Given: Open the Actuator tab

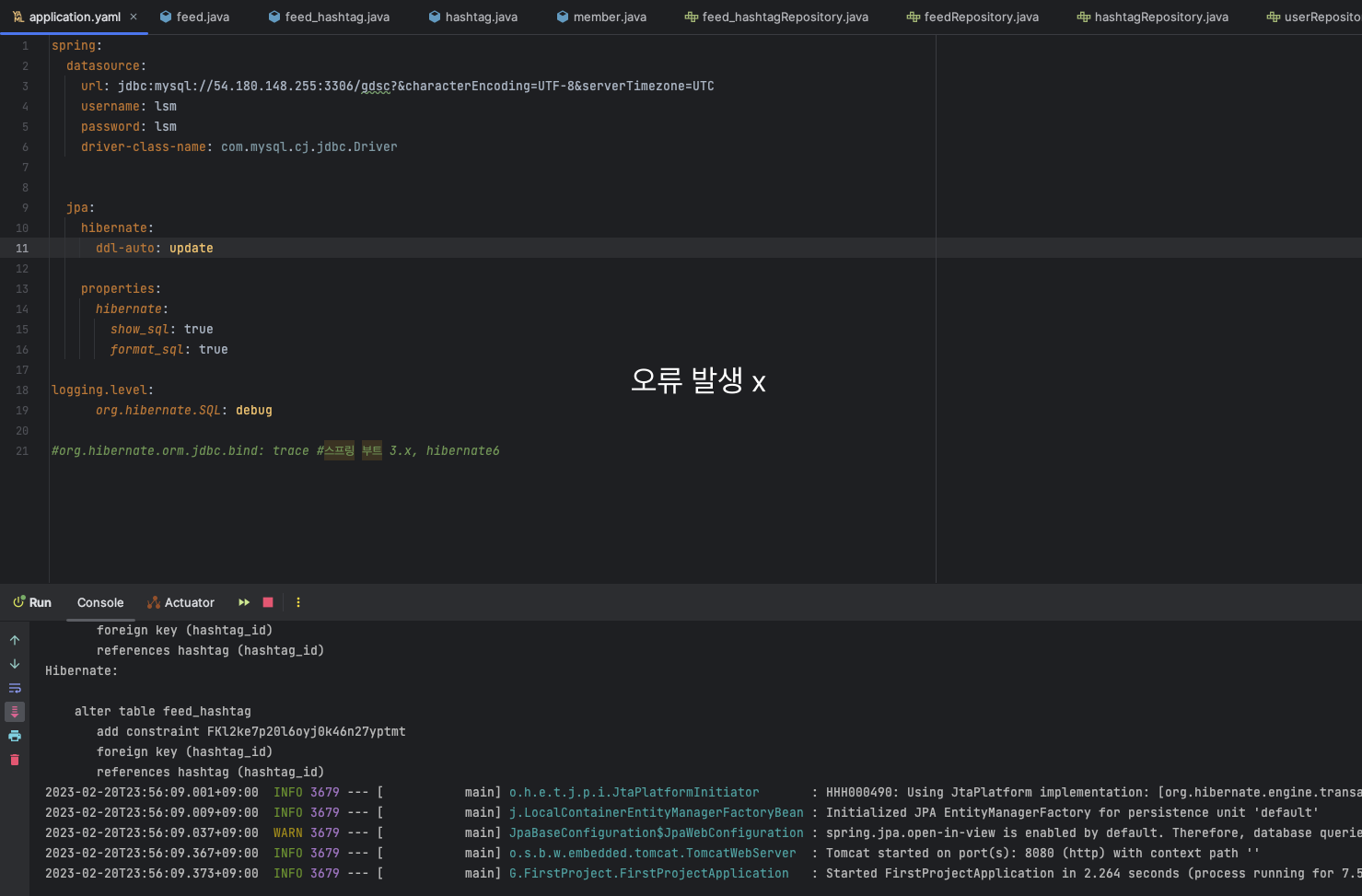Looking at the screenshot, I should pos(180,602).
